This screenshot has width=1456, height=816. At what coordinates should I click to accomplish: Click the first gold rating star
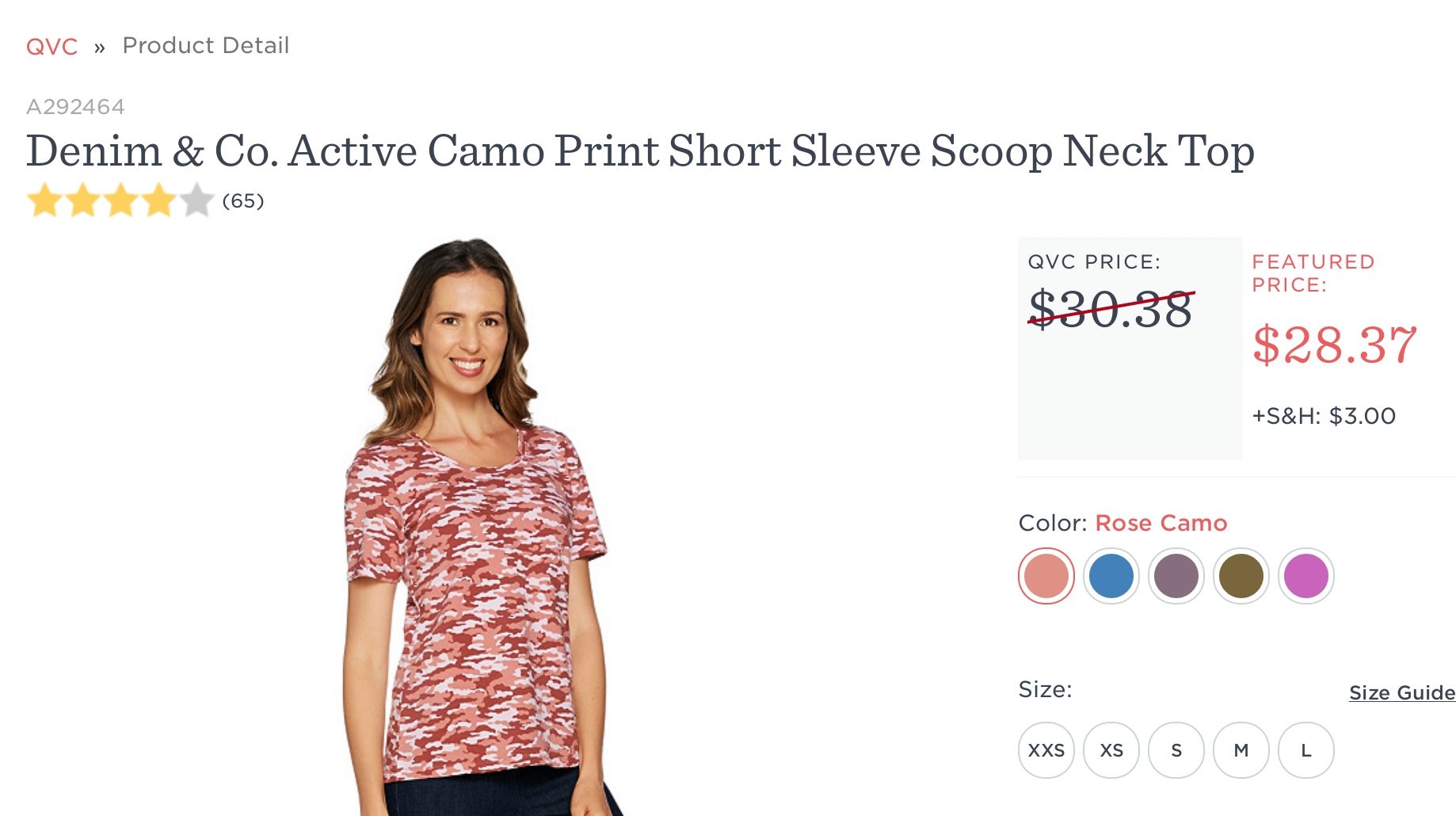point(44,200)
